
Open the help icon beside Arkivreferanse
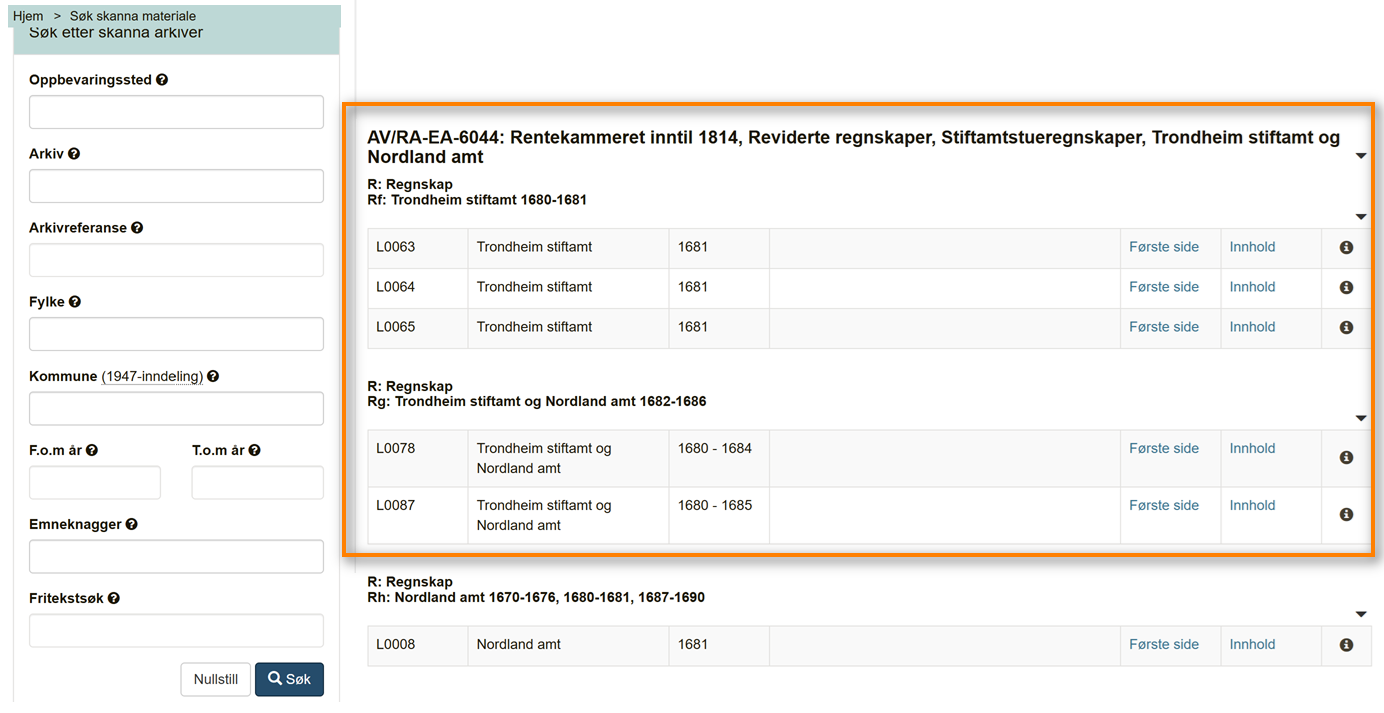tap(137, 228)
